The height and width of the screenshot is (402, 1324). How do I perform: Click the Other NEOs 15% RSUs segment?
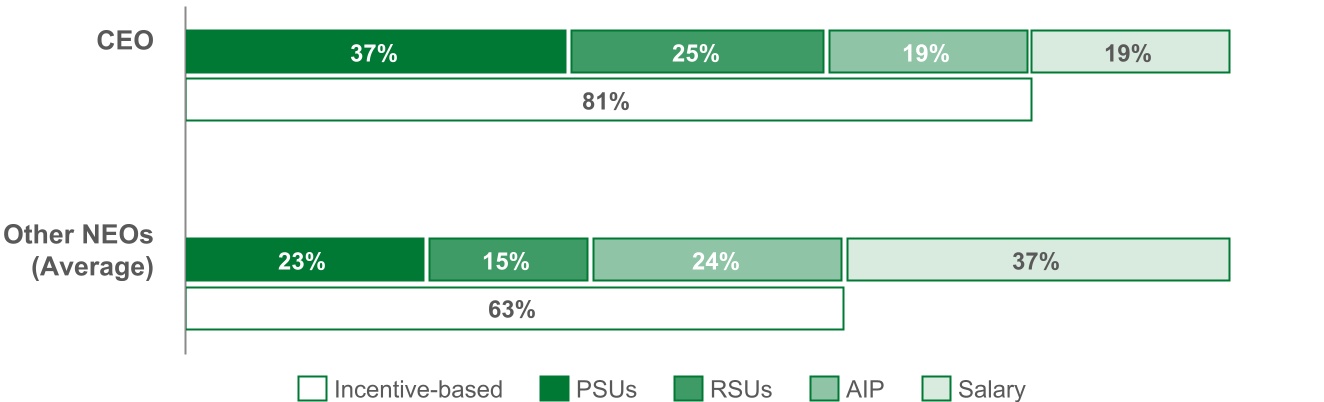point(508,260)
